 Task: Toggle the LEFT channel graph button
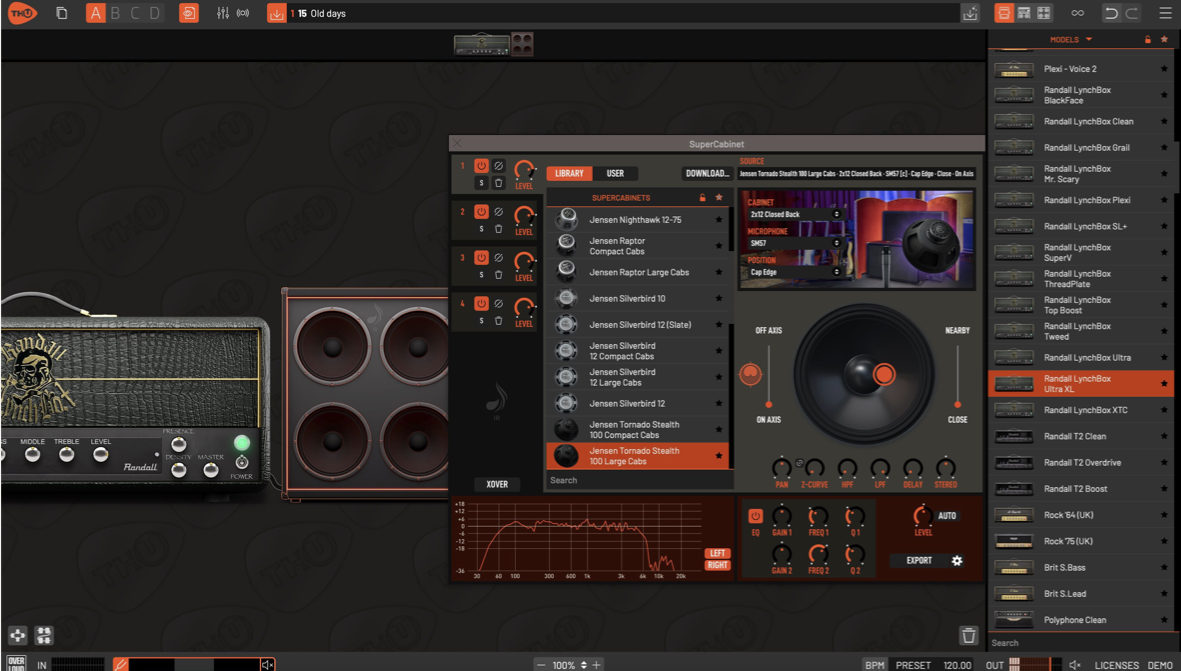click(717, 554)
